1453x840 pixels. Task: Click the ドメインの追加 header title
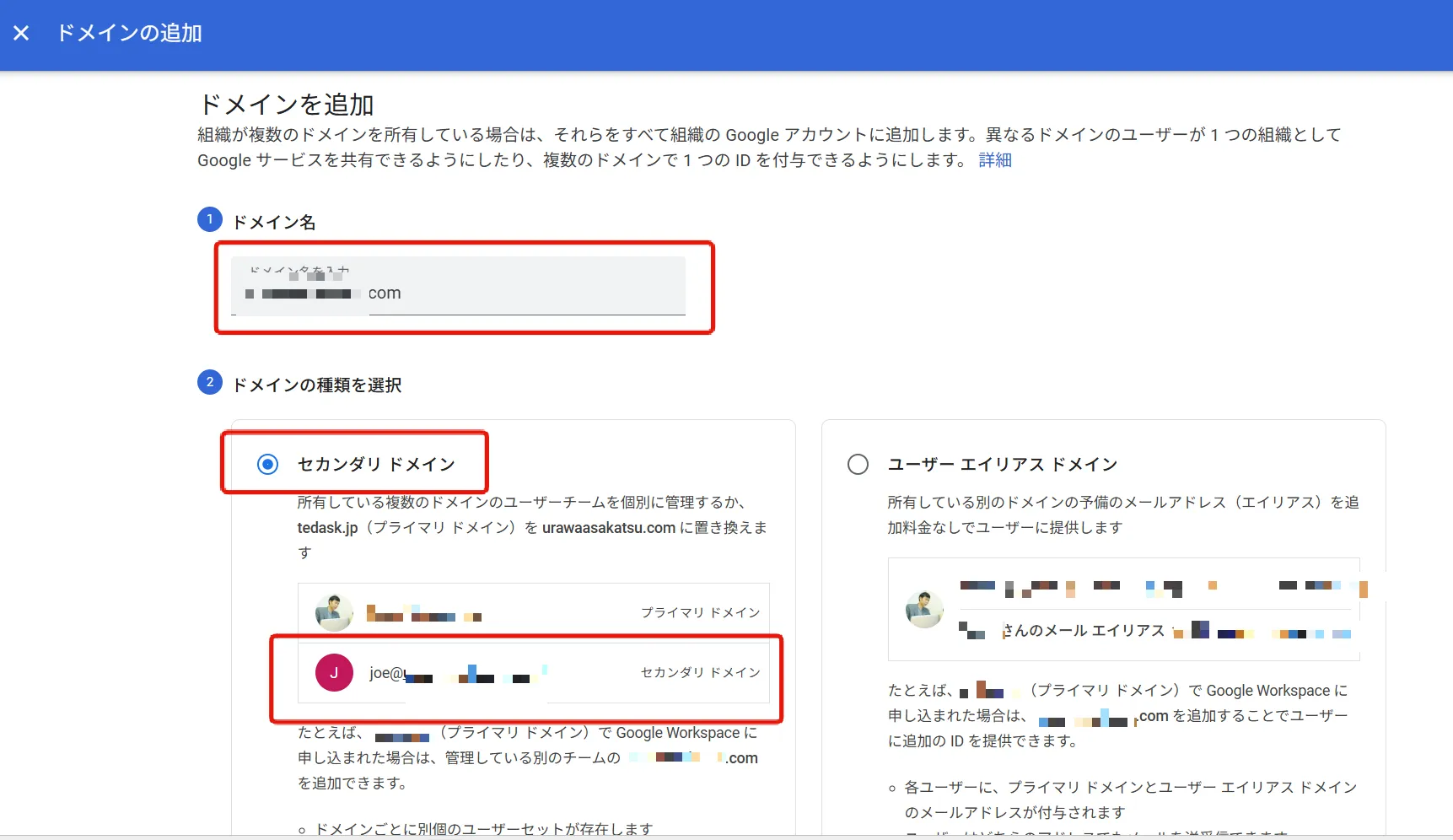(129, 33)
